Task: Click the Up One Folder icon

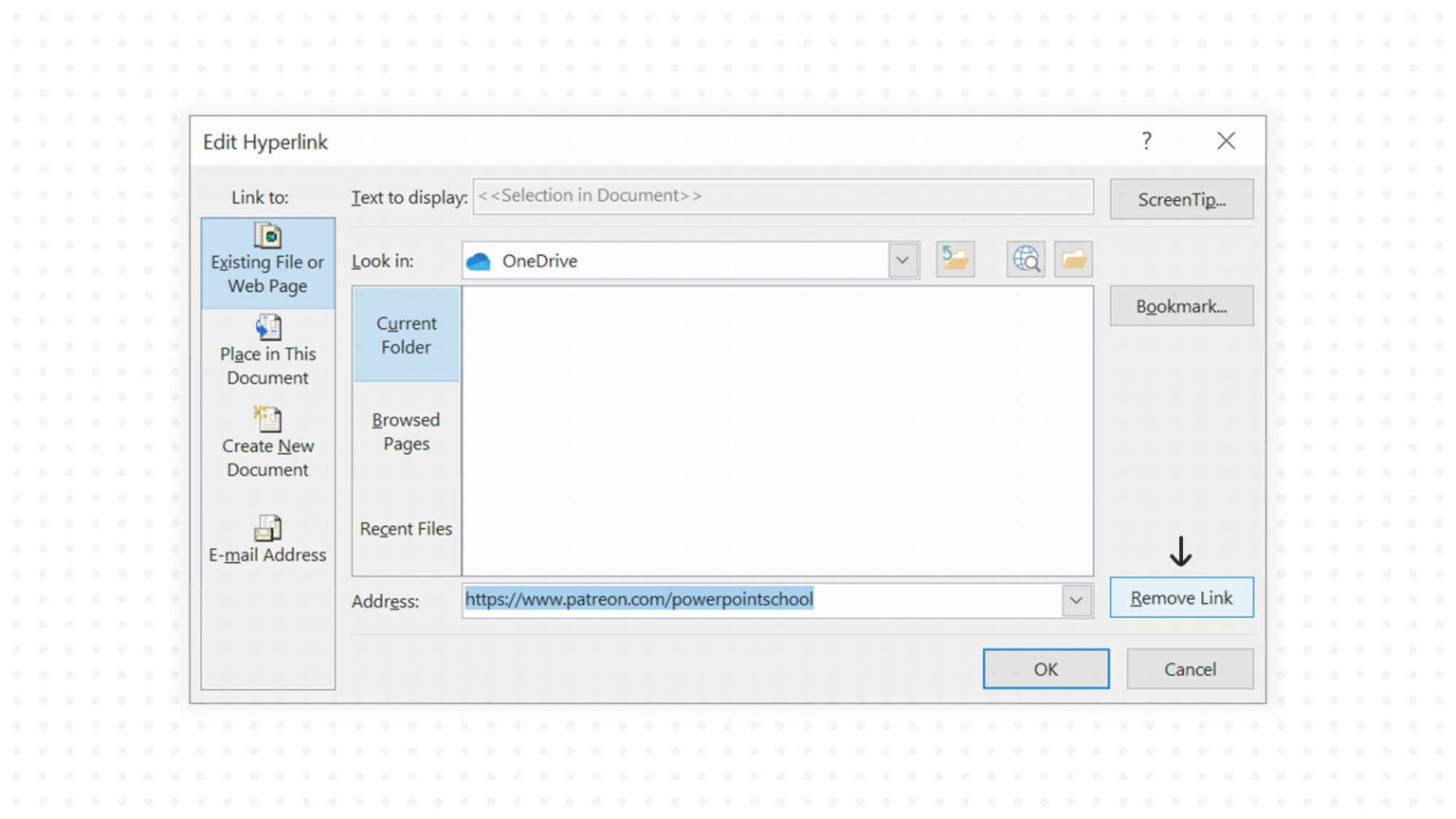Action: point(955,259)
